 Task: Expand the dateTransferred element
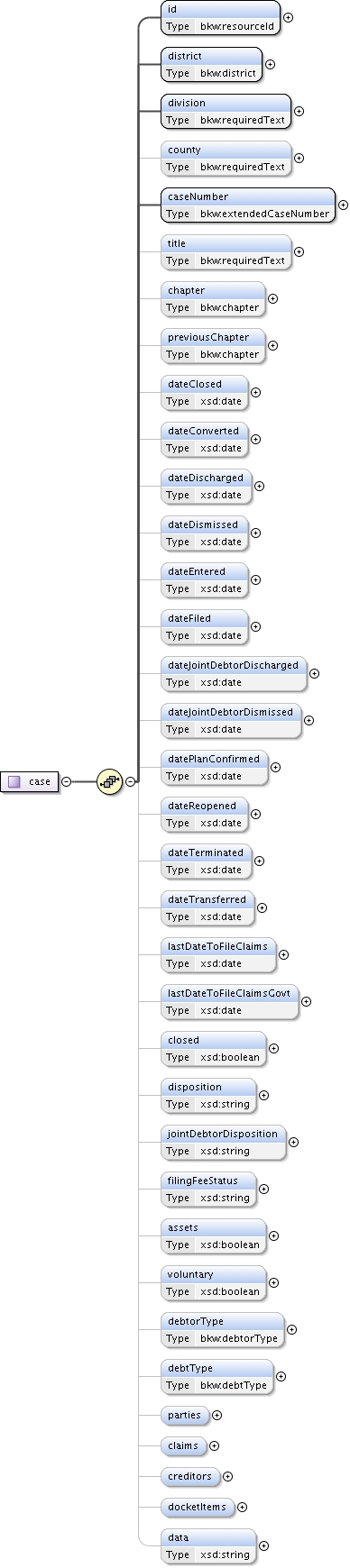click(262, 907)
